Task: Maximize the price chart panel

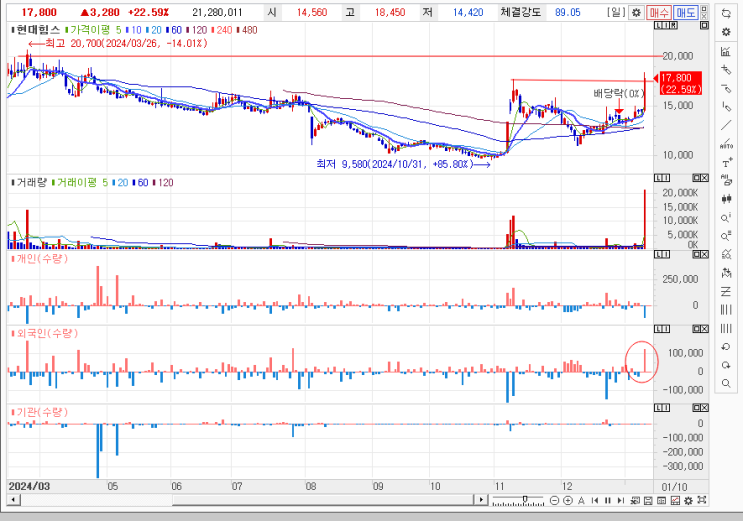Action: click(705, 25)
